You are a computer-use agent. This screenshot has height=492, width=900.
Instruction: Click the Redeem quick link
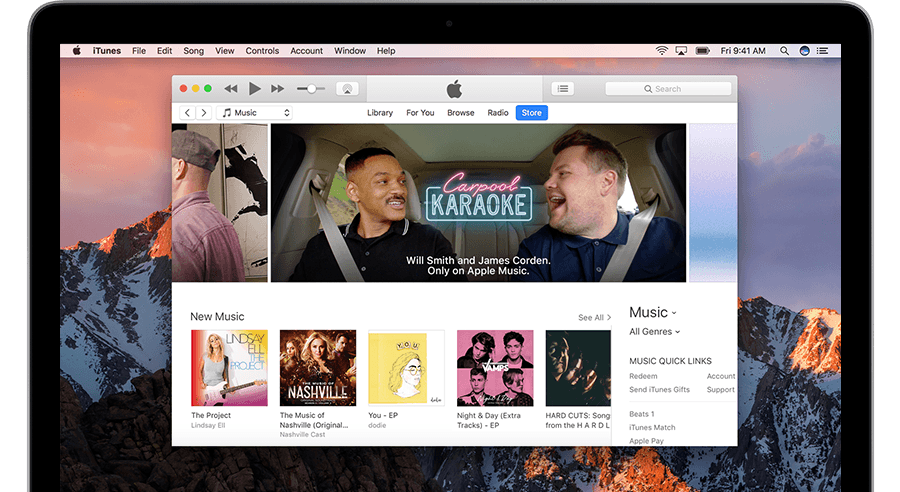(643, 376)
